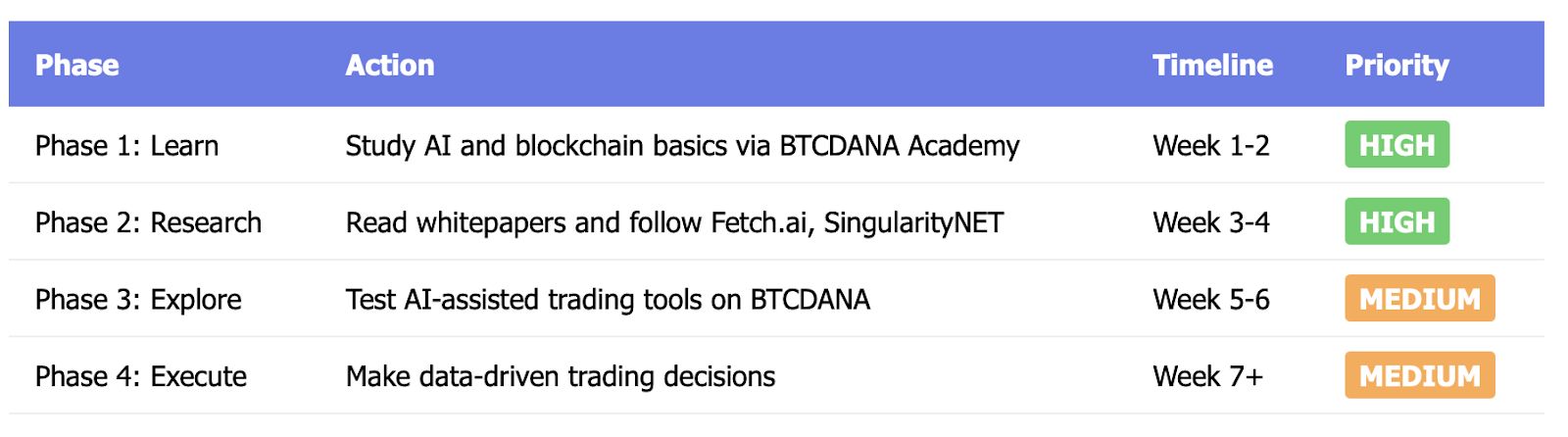Image resolution: width=1568 pixels, height=437 pixels.
Task: Select the "Week 7+" timeline cell
Action: [x=1207, y=377]
